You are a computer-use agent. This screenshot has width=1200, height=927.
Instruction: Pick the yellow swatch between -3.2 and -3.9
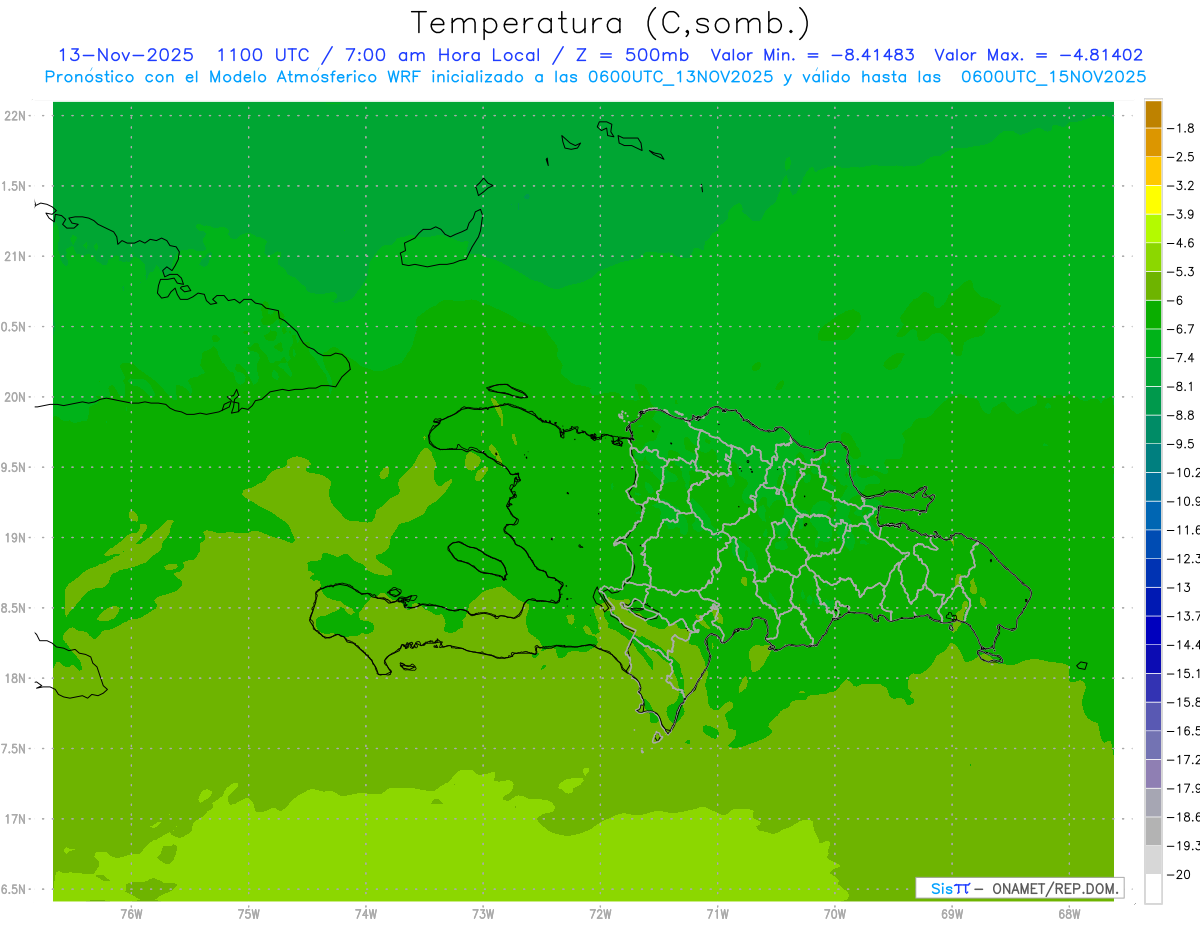pos(1153,200)
